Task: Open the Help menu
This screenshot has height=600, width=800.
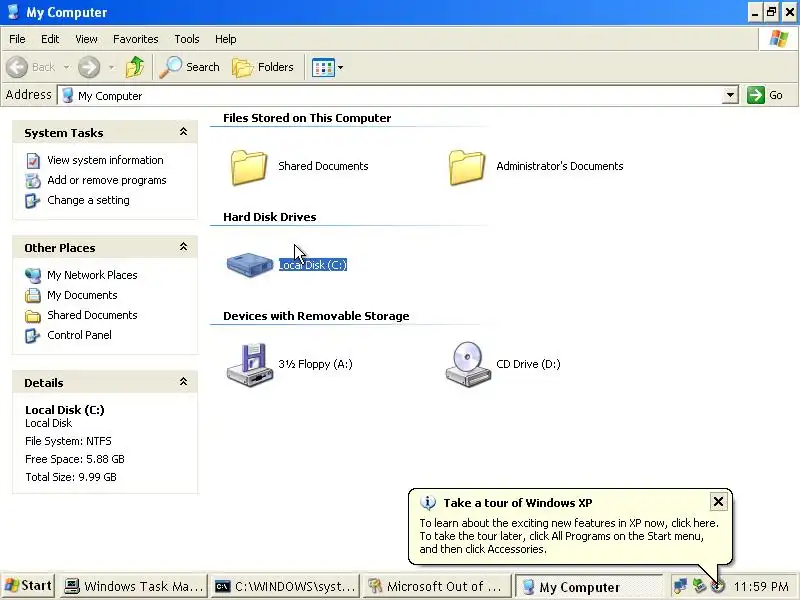Action: 226,39
